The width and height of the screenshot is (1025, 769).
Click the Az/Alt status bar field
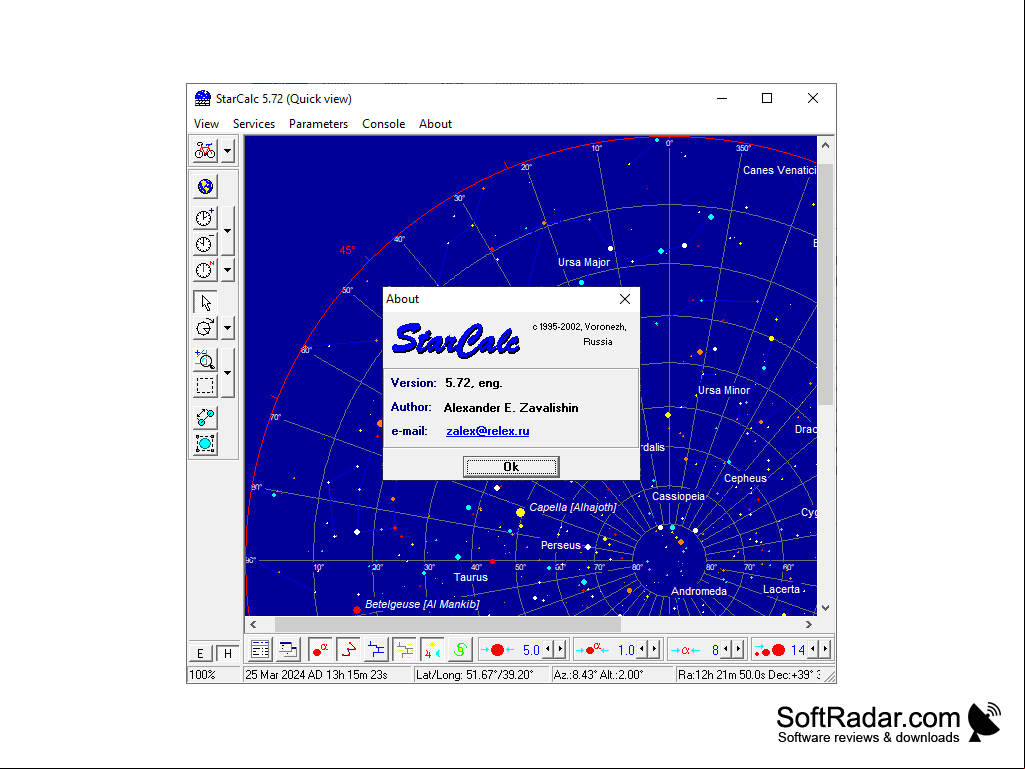click(x=613, y=675)
